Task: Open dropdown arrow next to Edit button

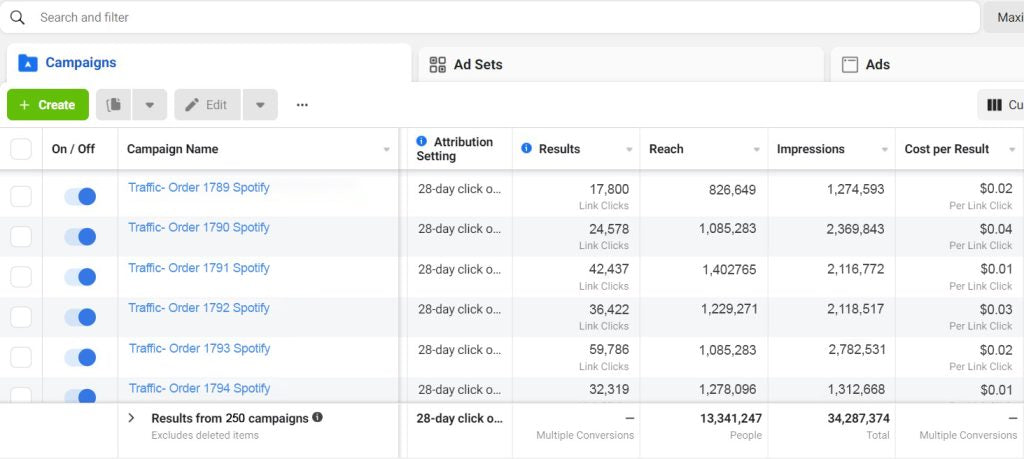Action: point(260,105)
